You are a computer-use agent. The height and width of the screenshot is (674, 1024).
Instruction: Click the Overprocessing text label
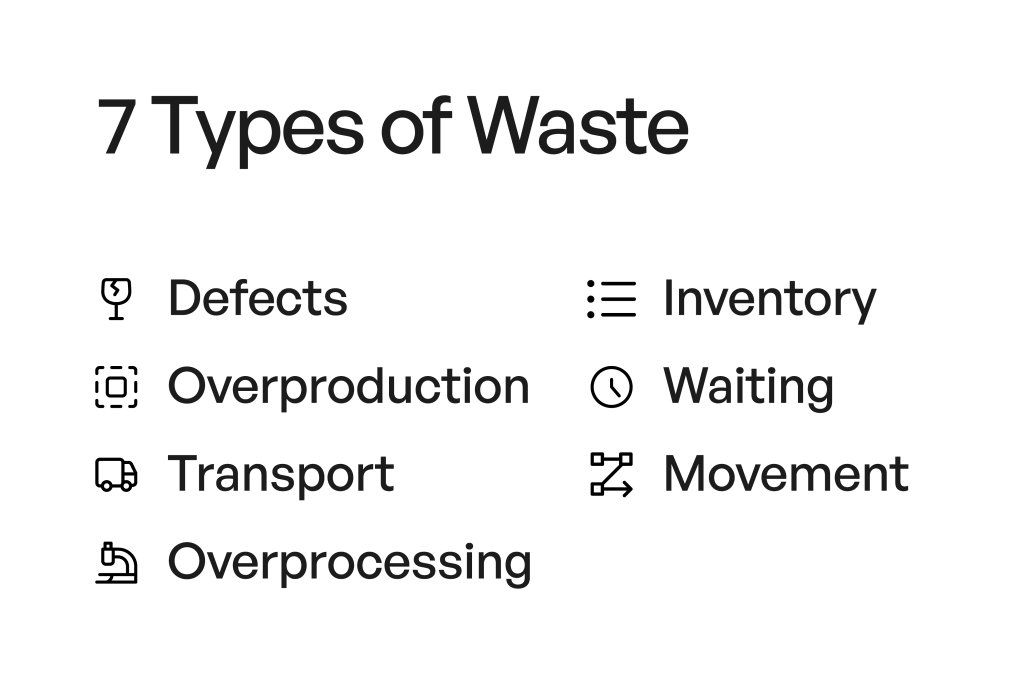pos(349,562)
